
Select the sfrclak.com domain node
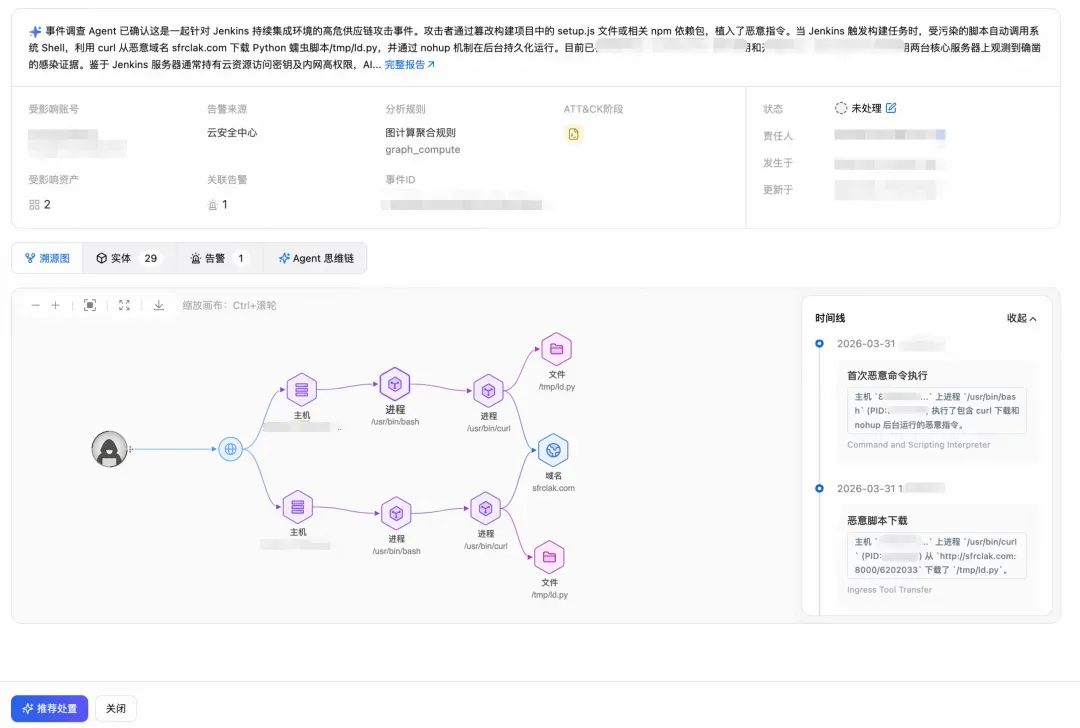[553, 450]
